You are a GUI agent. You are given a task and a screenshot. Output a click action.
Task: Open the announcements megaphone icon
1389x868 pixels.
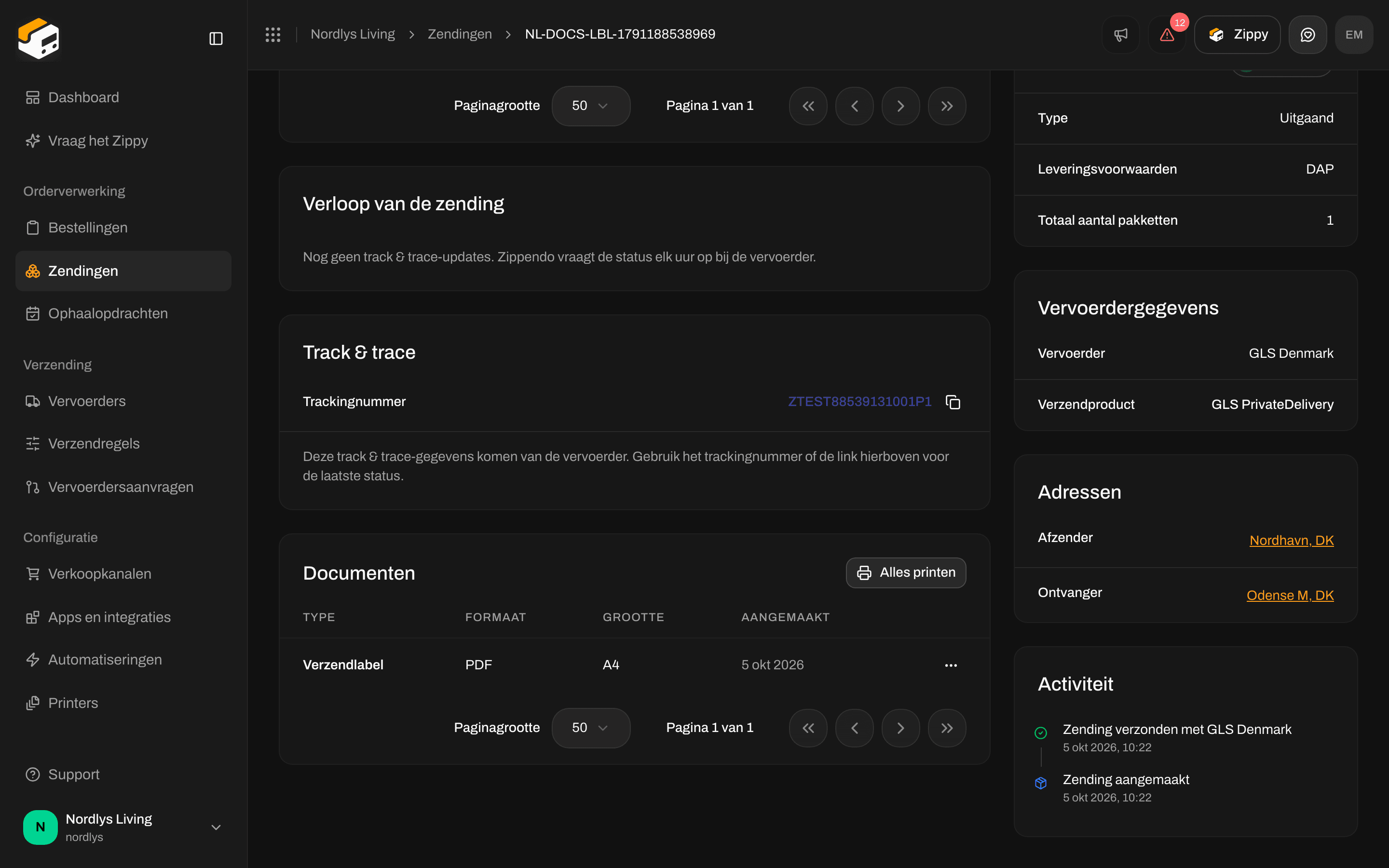pyautogui.click(x=1120, y=34)
